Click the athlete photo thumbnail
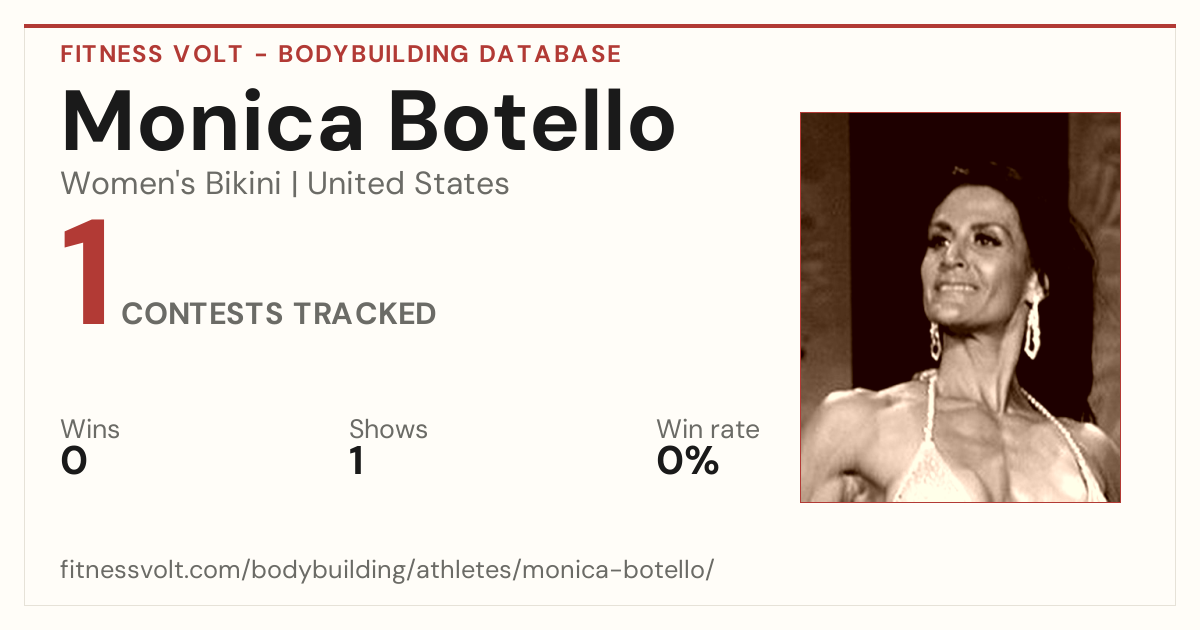 pyautogui.click(x=960, y=307)
